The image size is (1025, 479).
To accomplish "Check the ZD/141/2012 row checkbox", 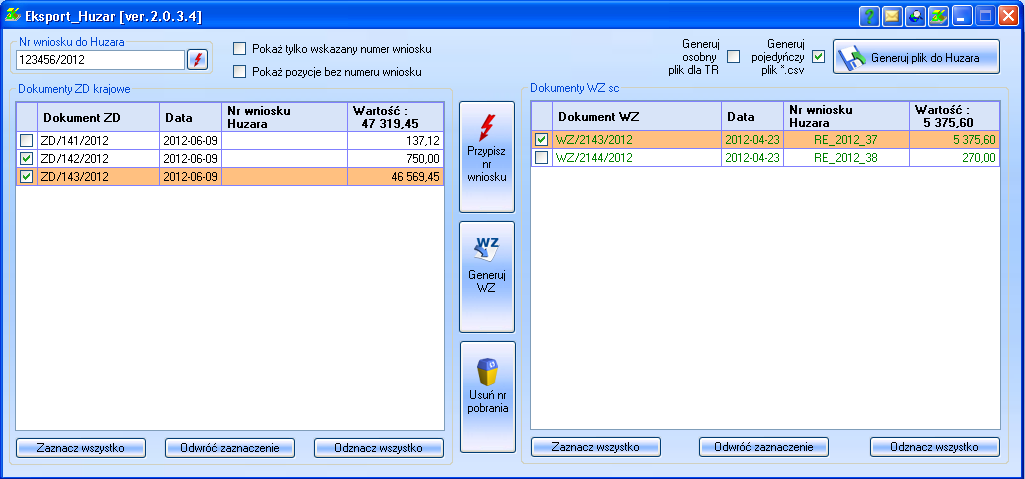I will tap(27, 141).
